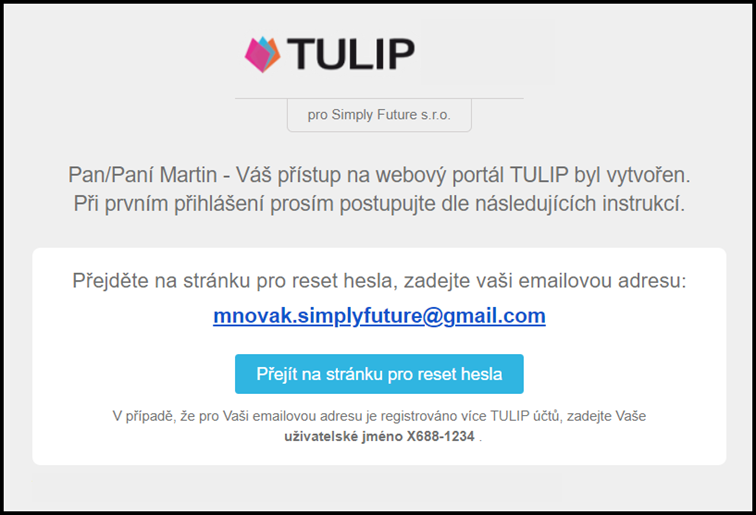This screenshot has width=756, height=515.
Task: Click the "pro Simply Future s.r.o." label
Action: 379,115
